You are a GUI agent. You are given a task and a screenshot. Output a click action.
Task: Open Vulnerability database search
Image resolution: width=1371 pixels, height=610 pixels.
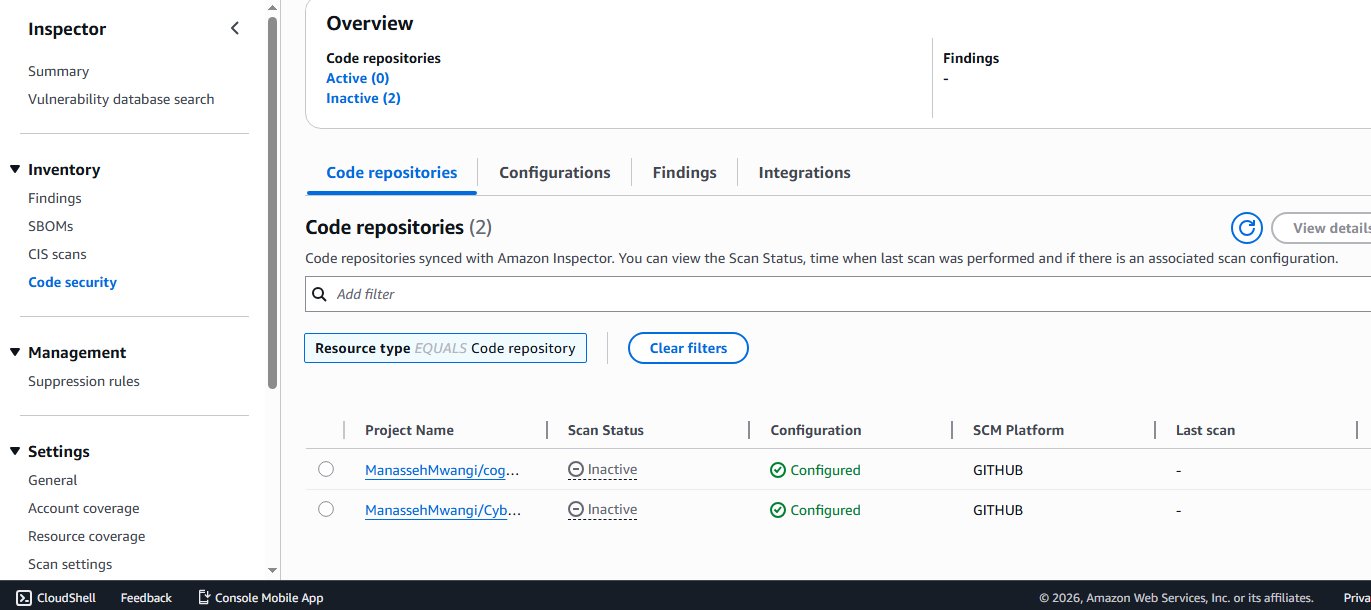121,99
